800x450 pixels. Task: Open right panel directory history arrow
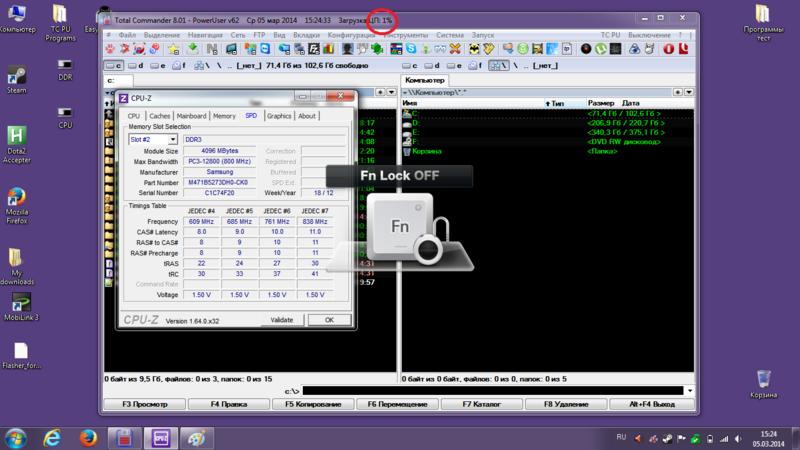(689, 92)
